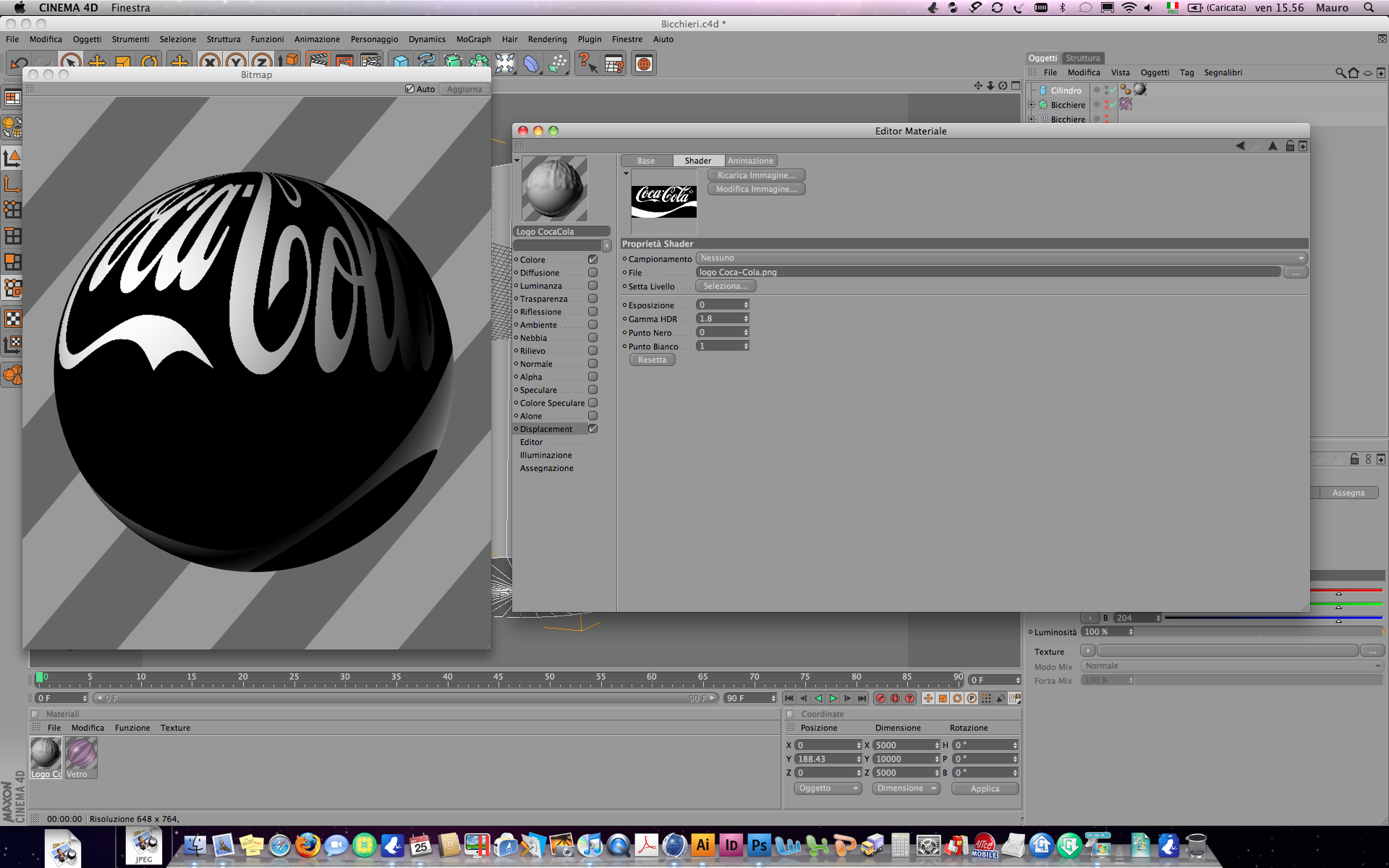Screen dimensions: 1389x868
Task: Click the help question-mark cursor icon
Action: 587,64
